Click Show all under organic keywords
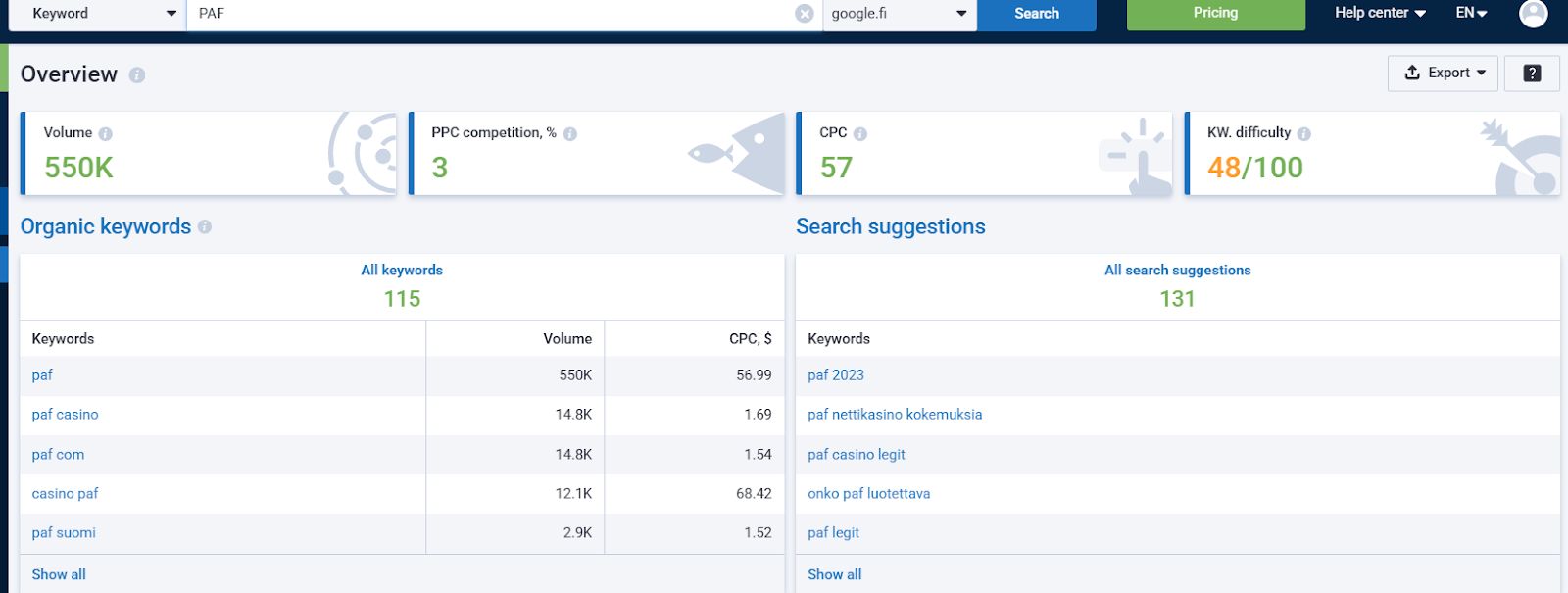1568x593 pixels. pos(59,574)
